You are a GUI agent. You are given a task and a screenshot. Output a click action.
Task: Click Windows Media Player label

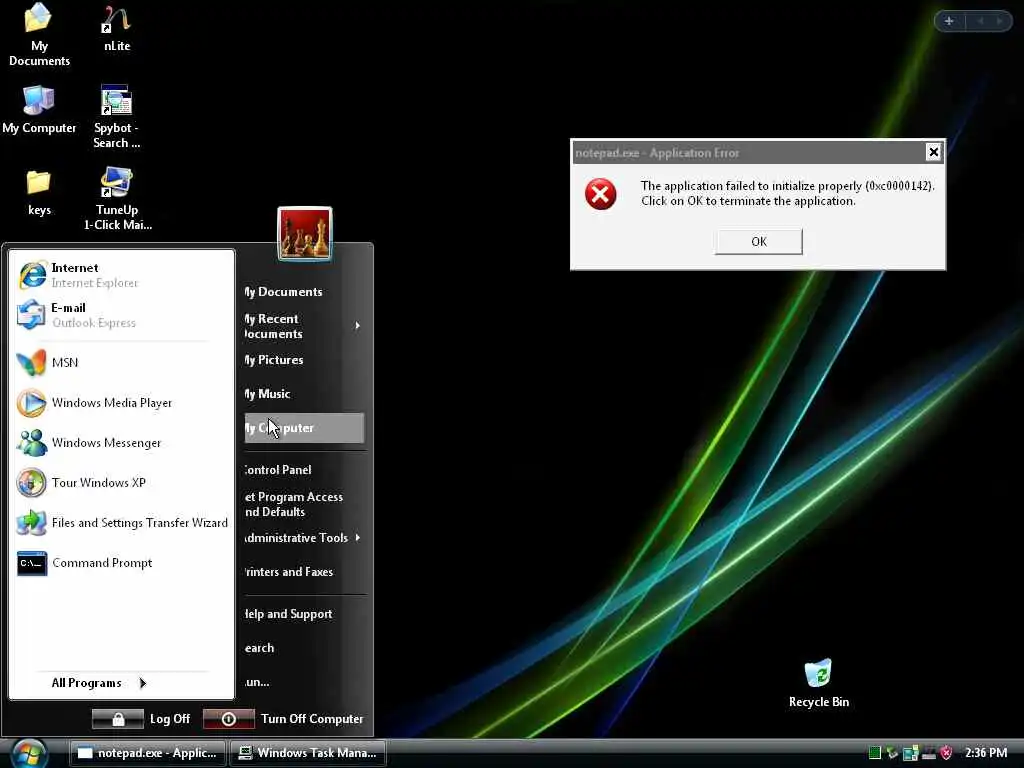[x=112, y=403]
